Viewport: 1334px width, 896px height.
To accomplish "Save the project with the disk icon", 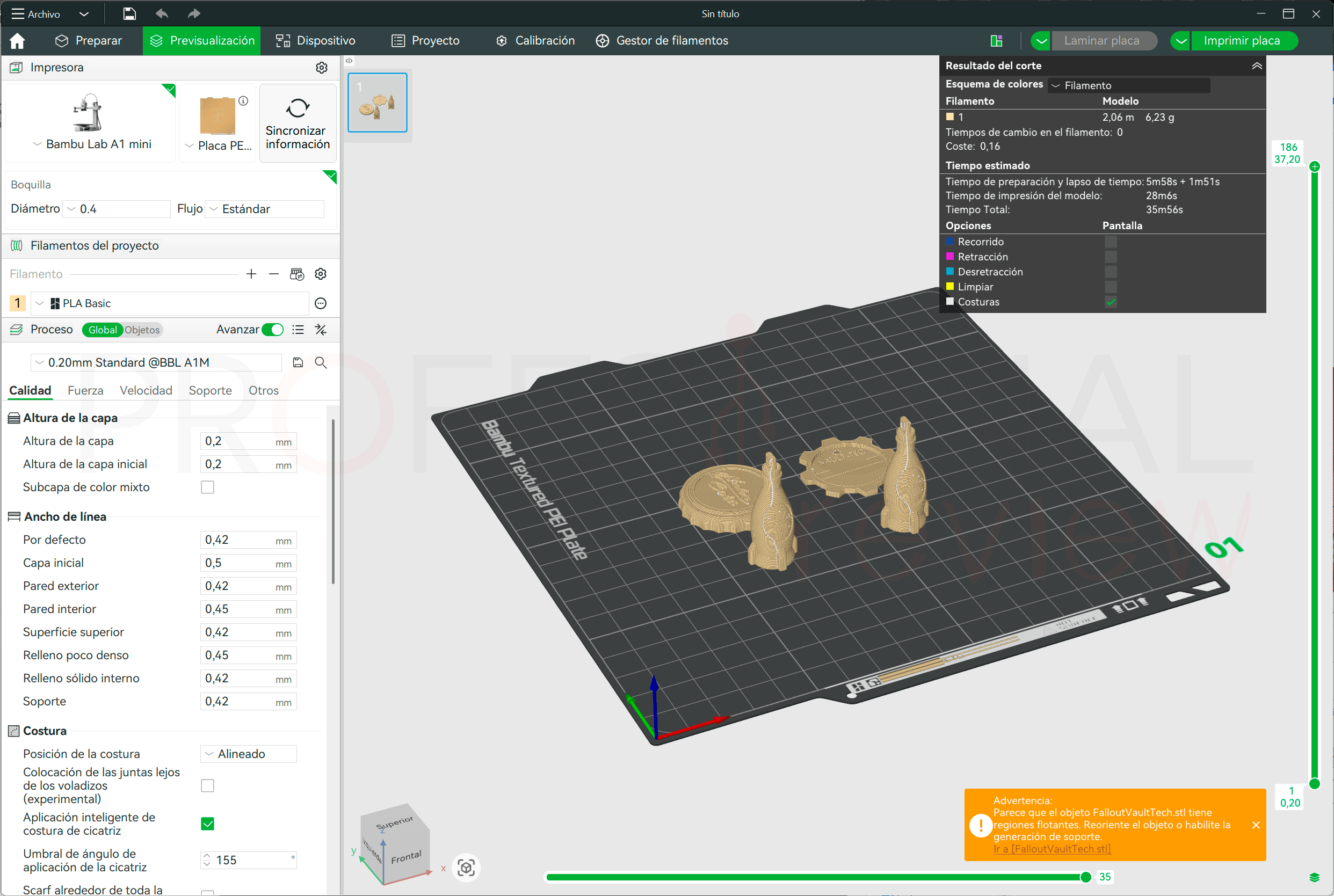I will click(130, 14).
